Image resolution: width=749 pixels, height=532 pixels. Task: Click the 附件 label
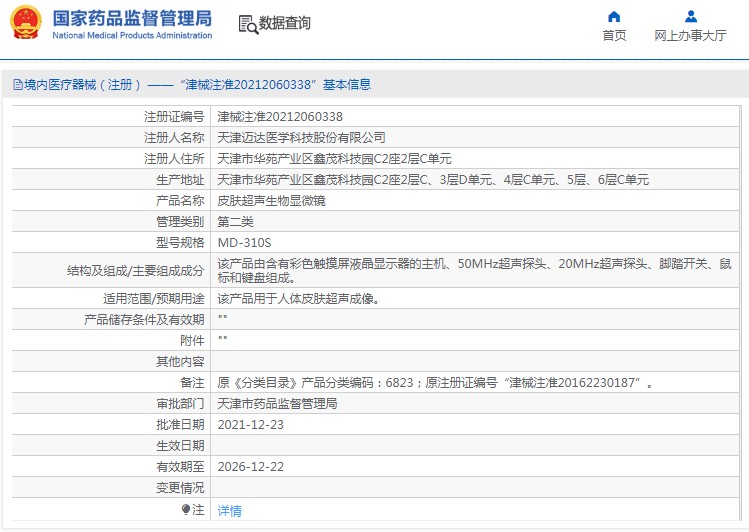(192, 340)
